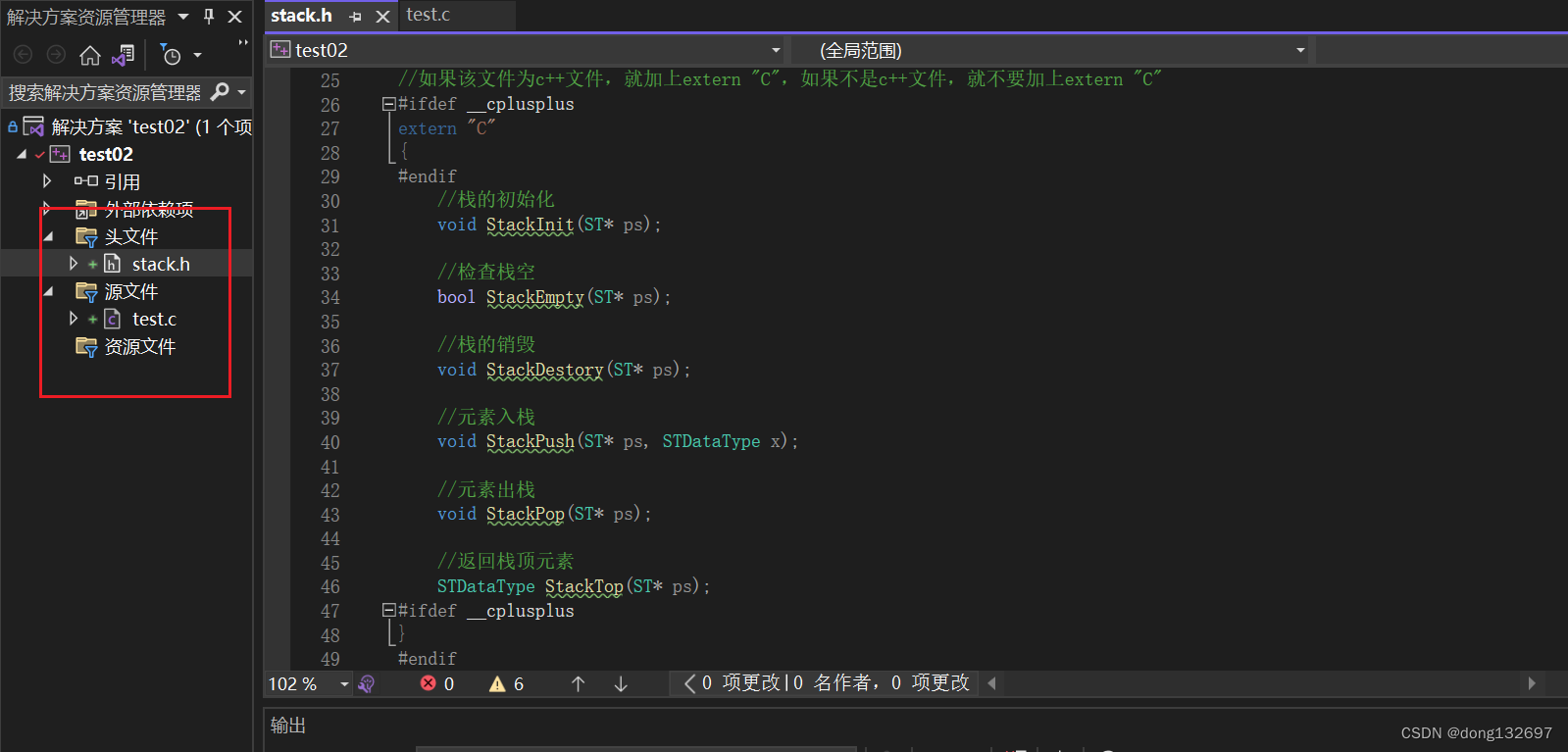Open the search options dropdown arrow
The width and height of the screenshot is (1568, 752).
(x=241, y=92)
